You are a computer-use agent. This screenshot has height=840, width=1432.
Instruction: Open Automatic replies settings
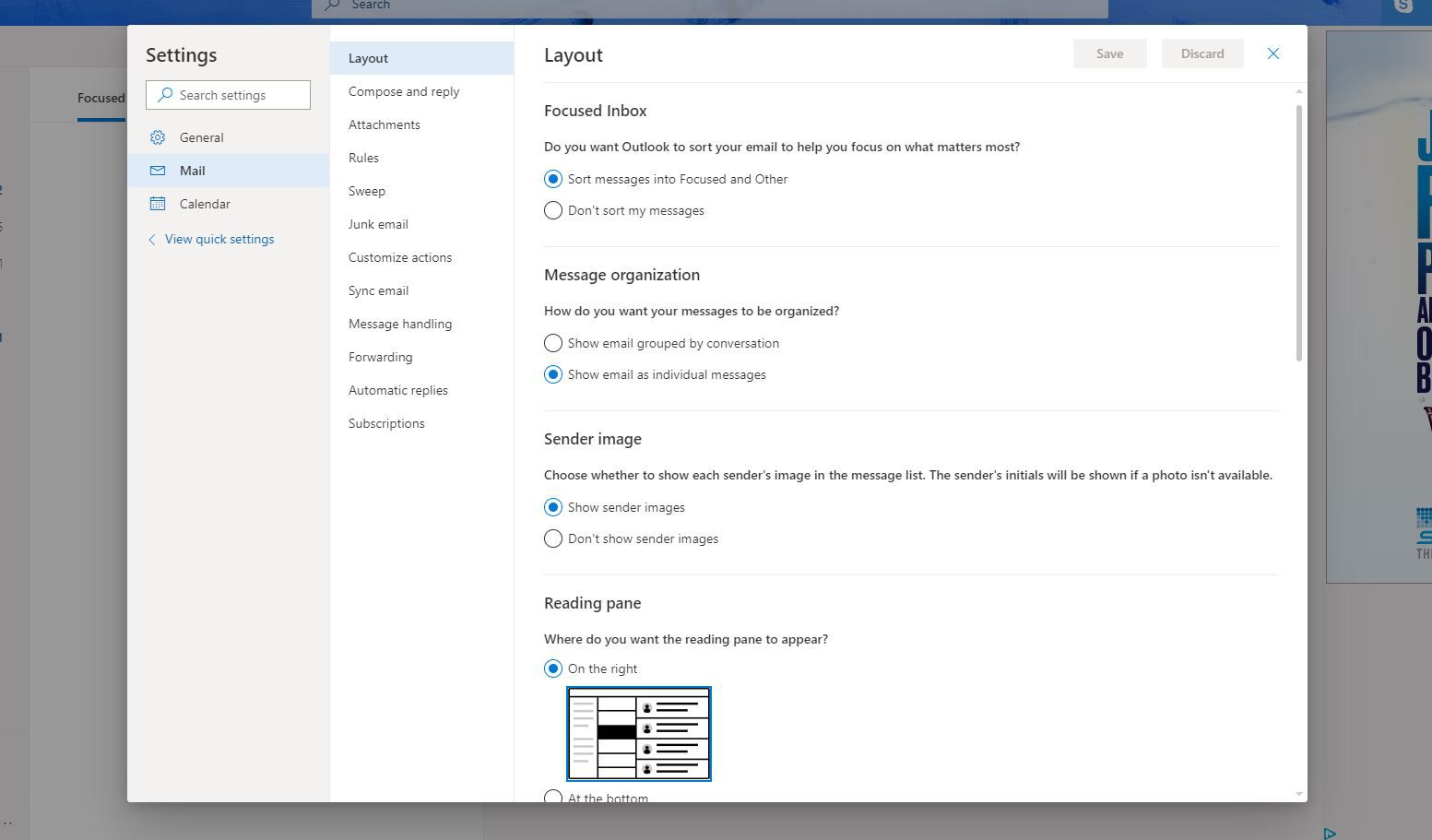coord(421,390)
